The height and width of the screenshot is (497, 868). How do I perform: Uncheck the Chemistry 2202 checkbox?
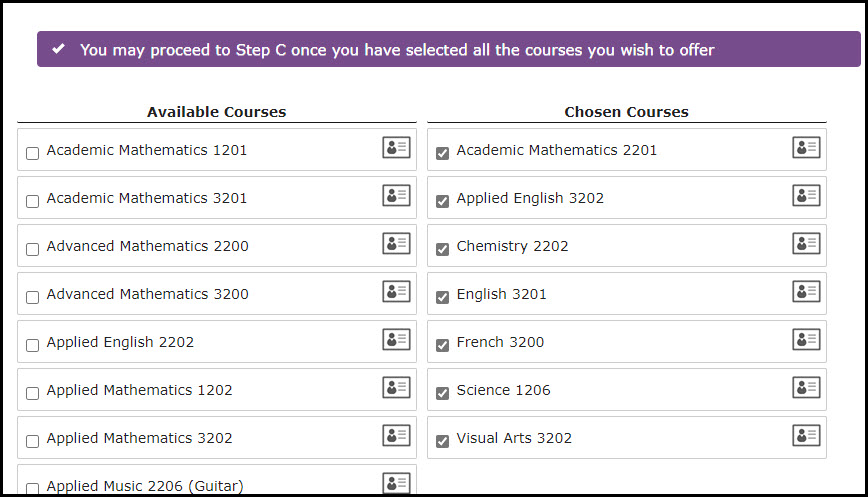click(x=442, y=249)
